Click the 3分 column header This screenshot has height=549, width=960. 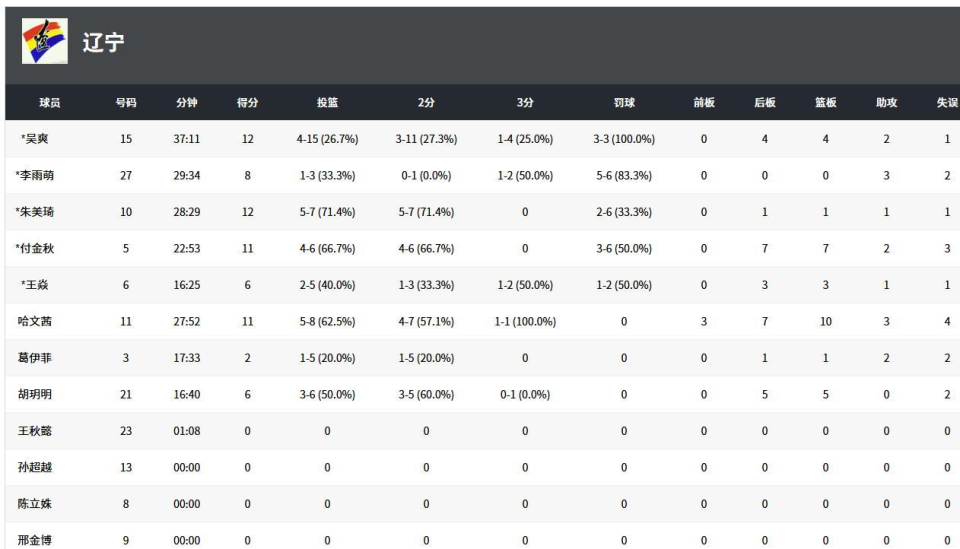coord(525,102)
